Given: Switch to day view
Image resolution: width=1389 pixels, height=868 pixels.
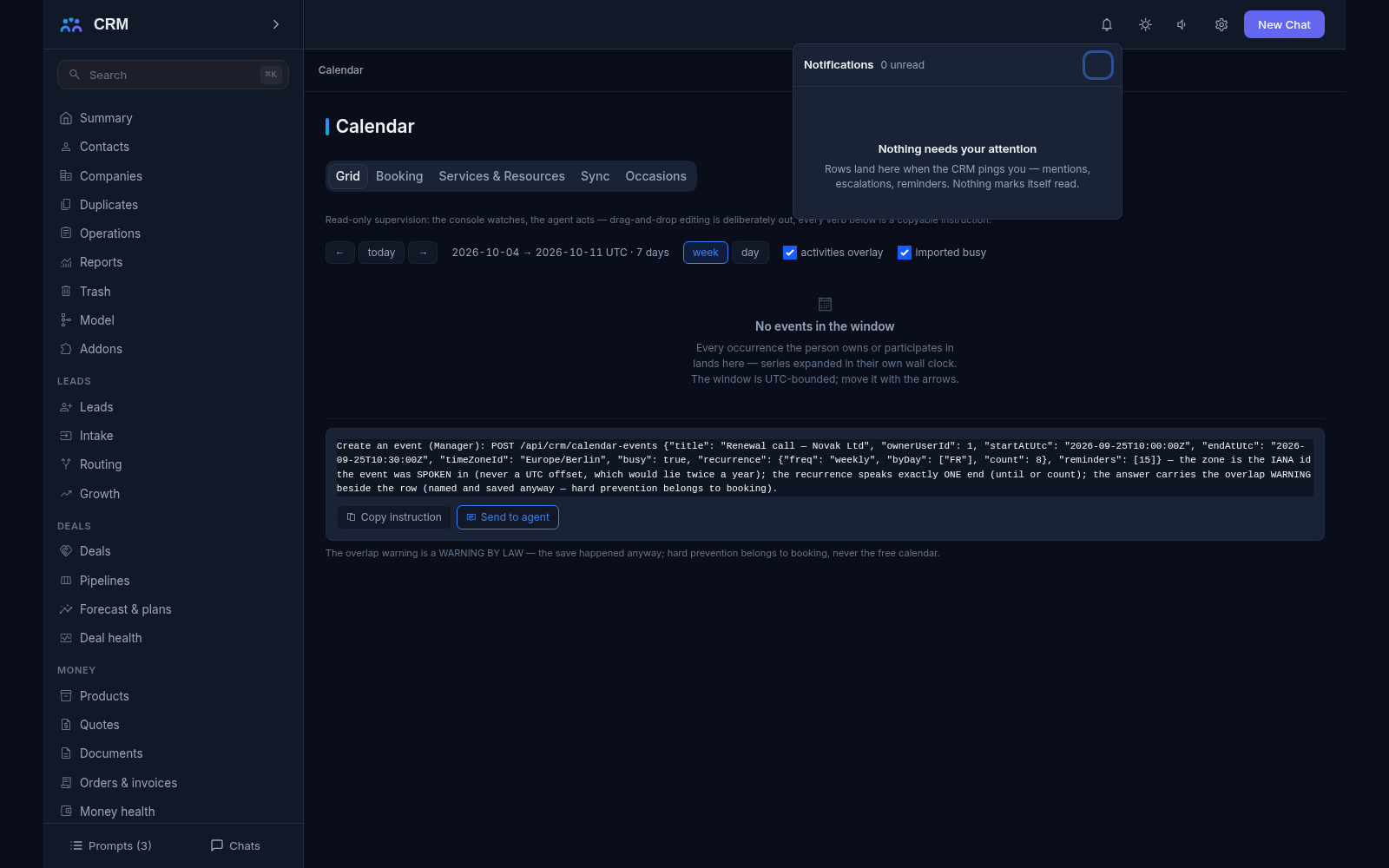Looking at the screenshot, I should coord(750,253).
